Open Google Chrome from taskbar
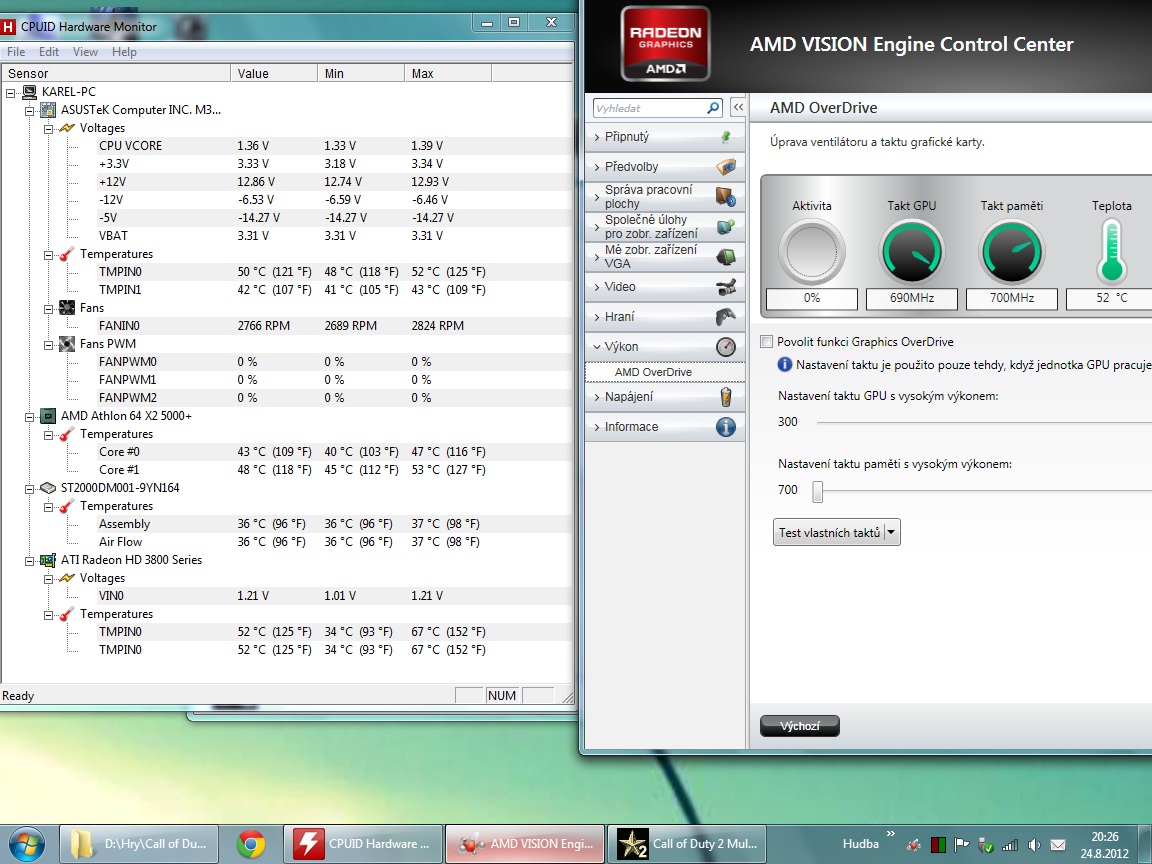Screen dimensions: 1152x864 tap(251, 845)
